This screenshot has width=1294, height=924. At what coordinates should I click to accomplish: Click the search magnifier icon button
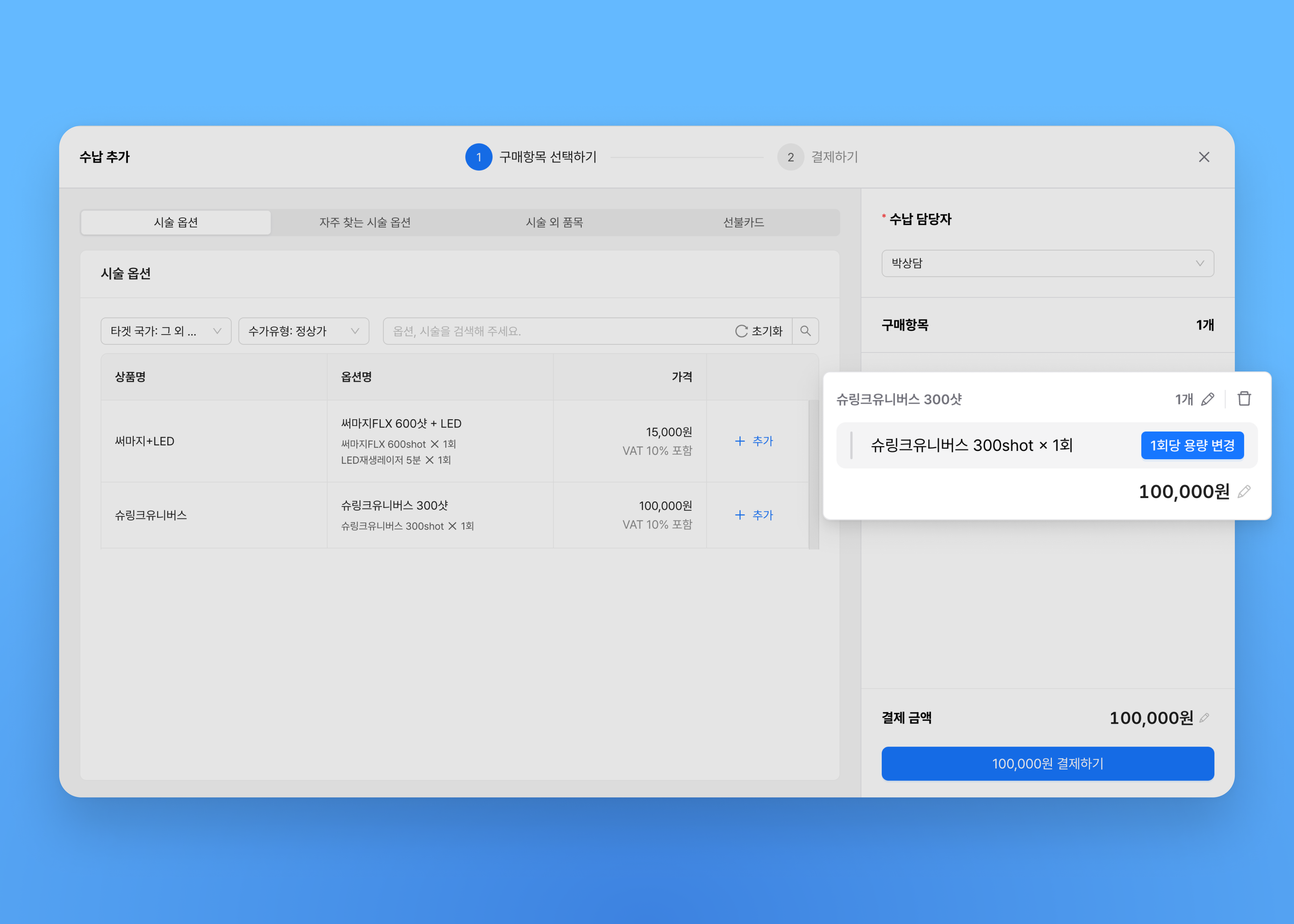pyautogui.click(x=805, y=330)
